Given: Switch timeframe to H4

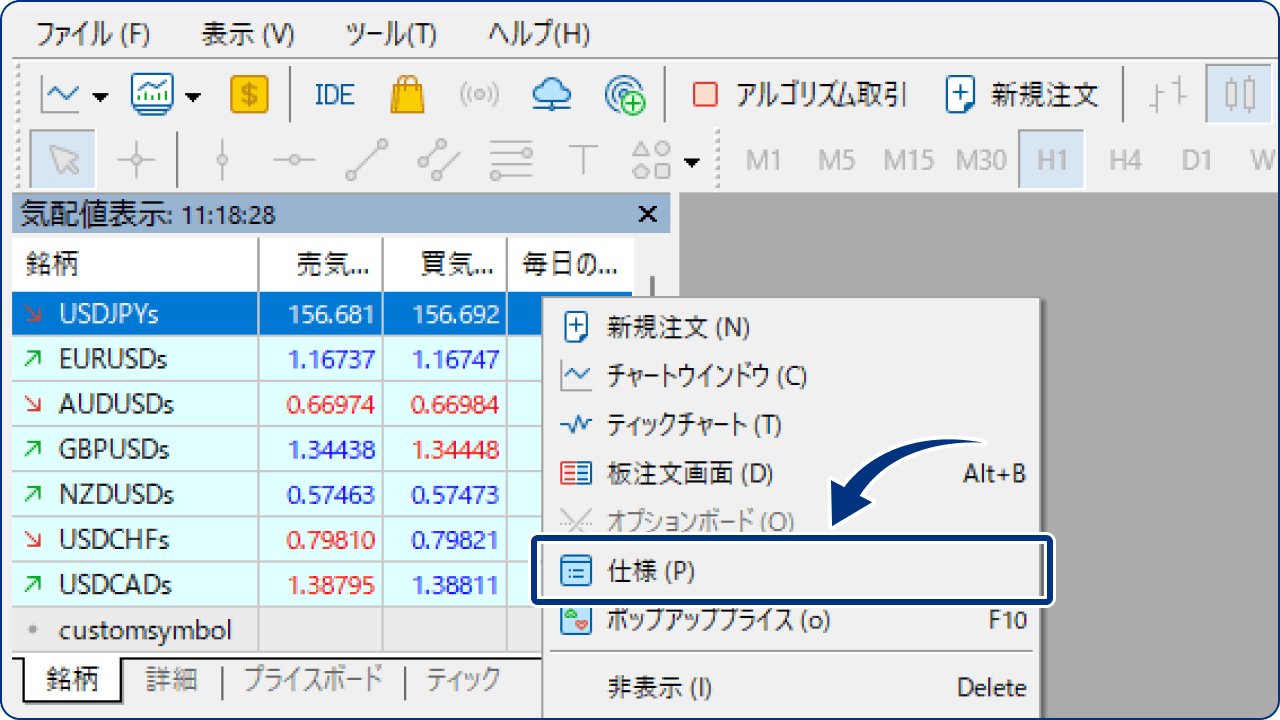Looking at the screenshot, I should click(1125, 159).
